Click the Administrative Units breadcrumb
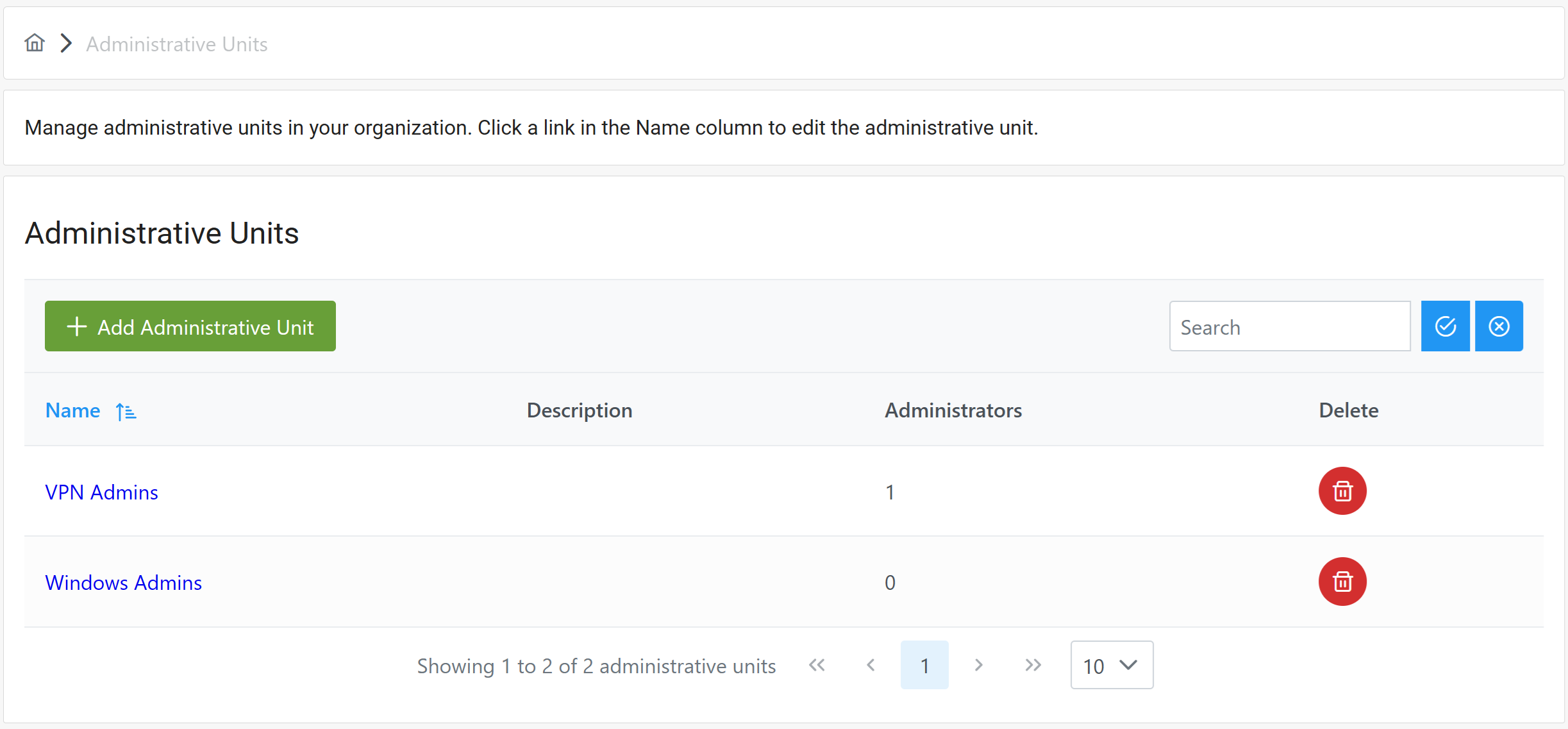Screen dimensions: 1568x729 click(x=177, y=44)
